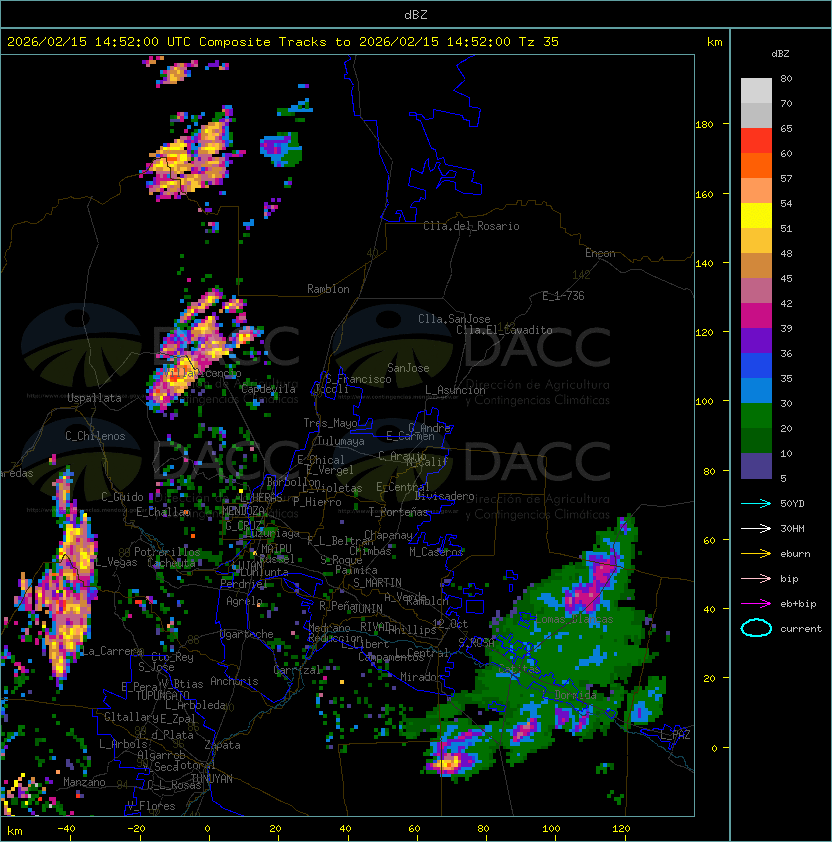
Task: Pick the light blue 30-35 dBZ swatch
Action: click(756, 391)
